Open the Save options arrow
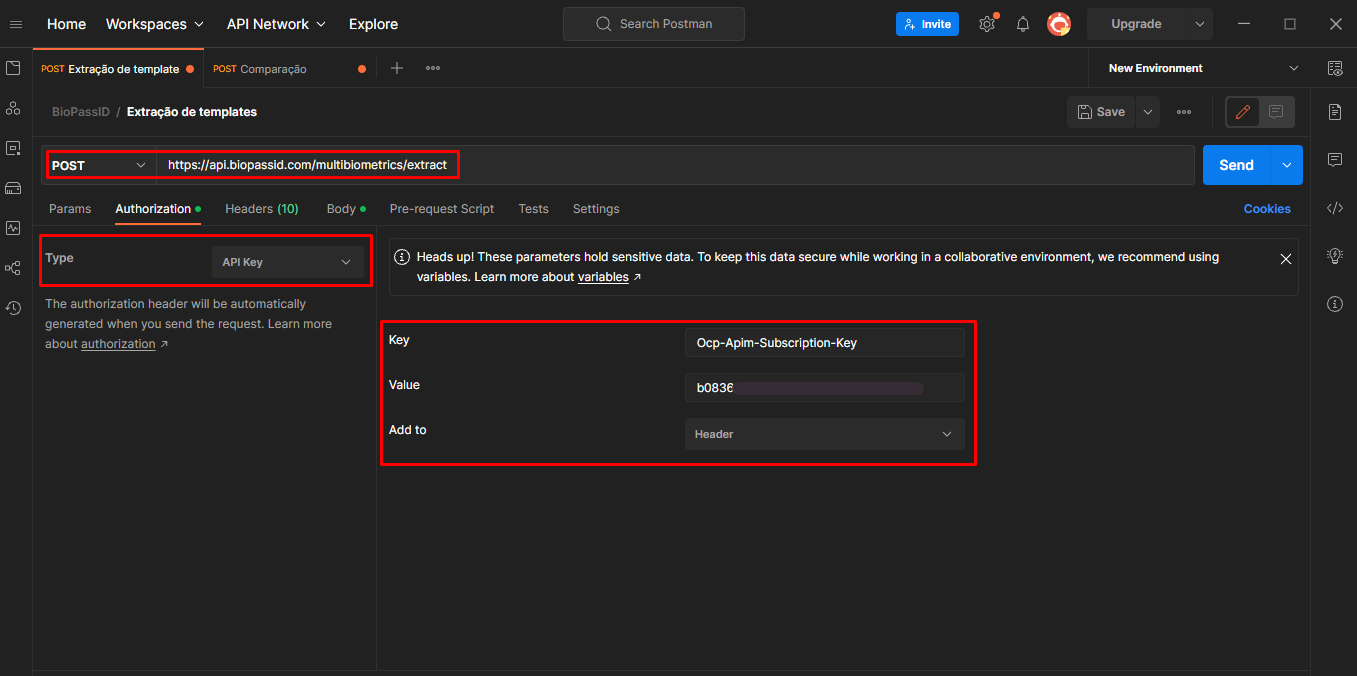This screenshot has width=1357, height=676. [x=1148, y=112]
